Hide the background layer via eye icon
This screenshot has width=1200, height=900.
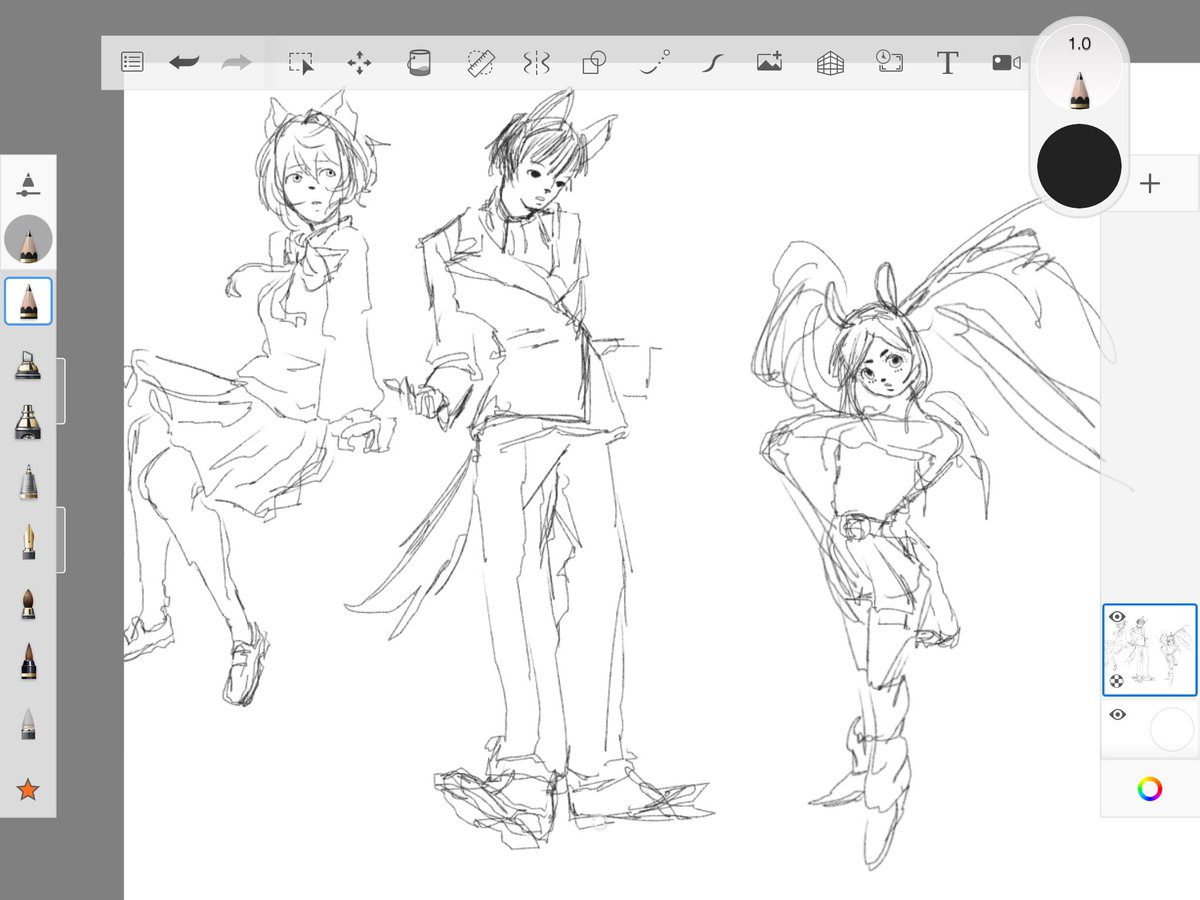click(x=1118, y=714)
